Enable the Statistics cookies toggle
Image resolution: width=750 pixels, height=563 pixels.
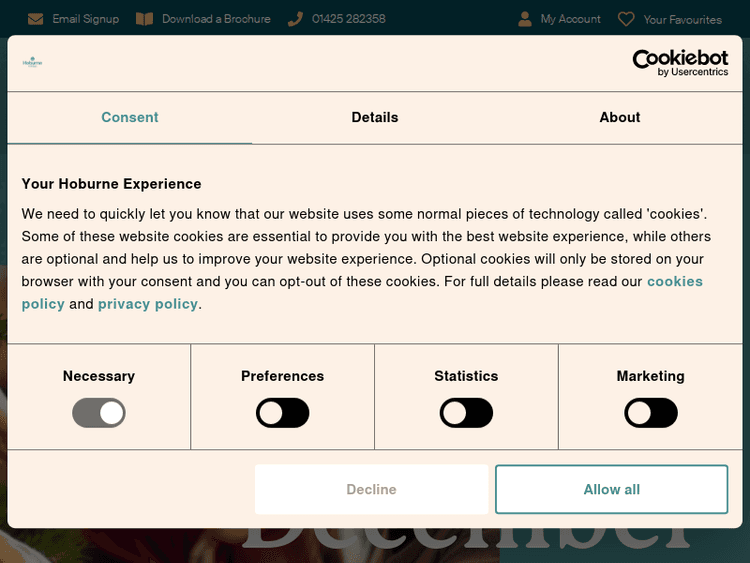(467, 413)
